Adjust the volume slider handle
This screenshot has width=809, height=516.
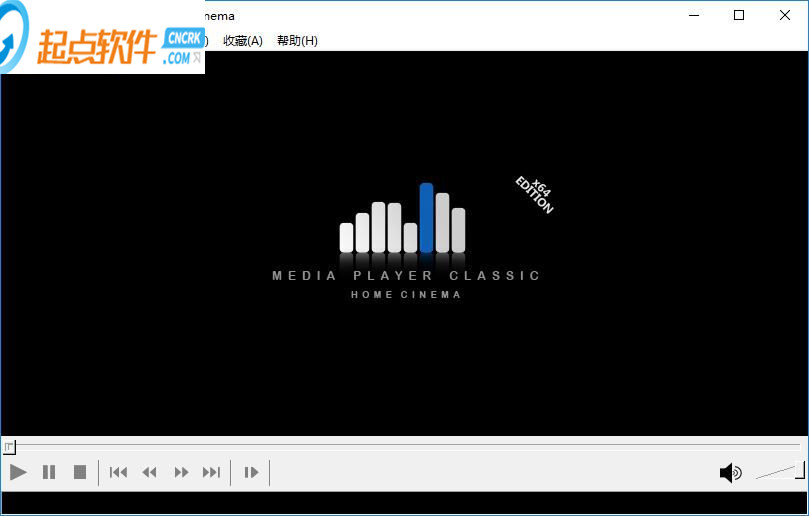click(x=800, y=470)
